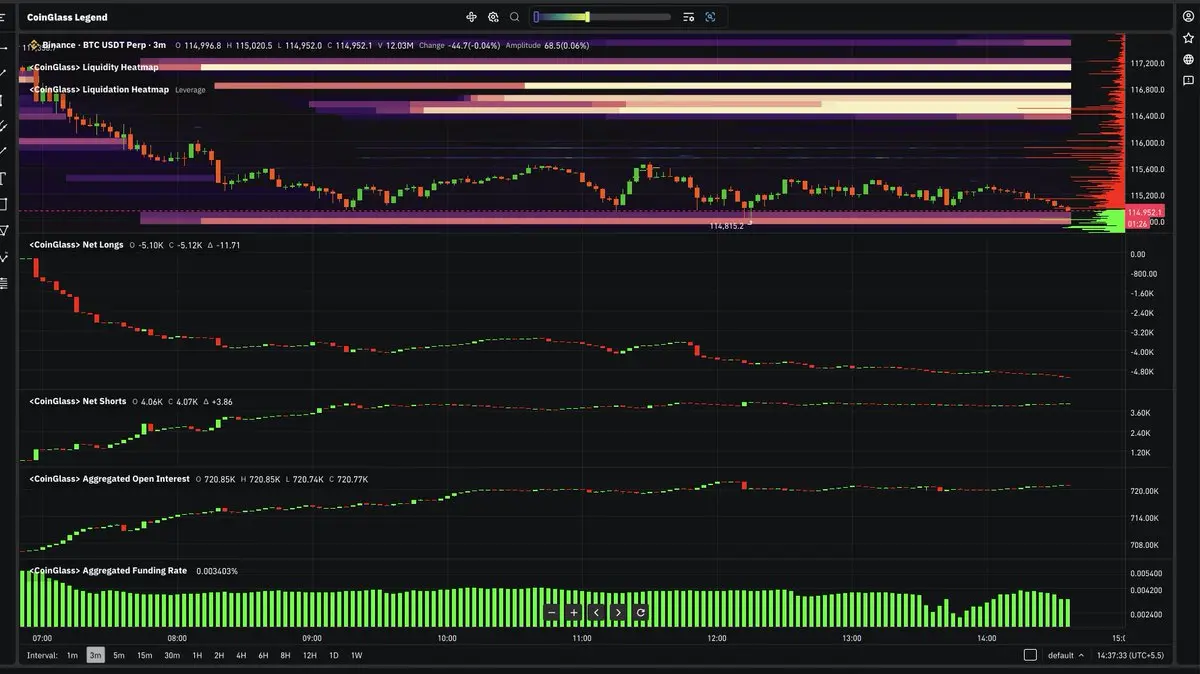Click the zoom in plus chart control
Image resolution: width=1200 pixels, height=674 pixels.
[574, 612]
